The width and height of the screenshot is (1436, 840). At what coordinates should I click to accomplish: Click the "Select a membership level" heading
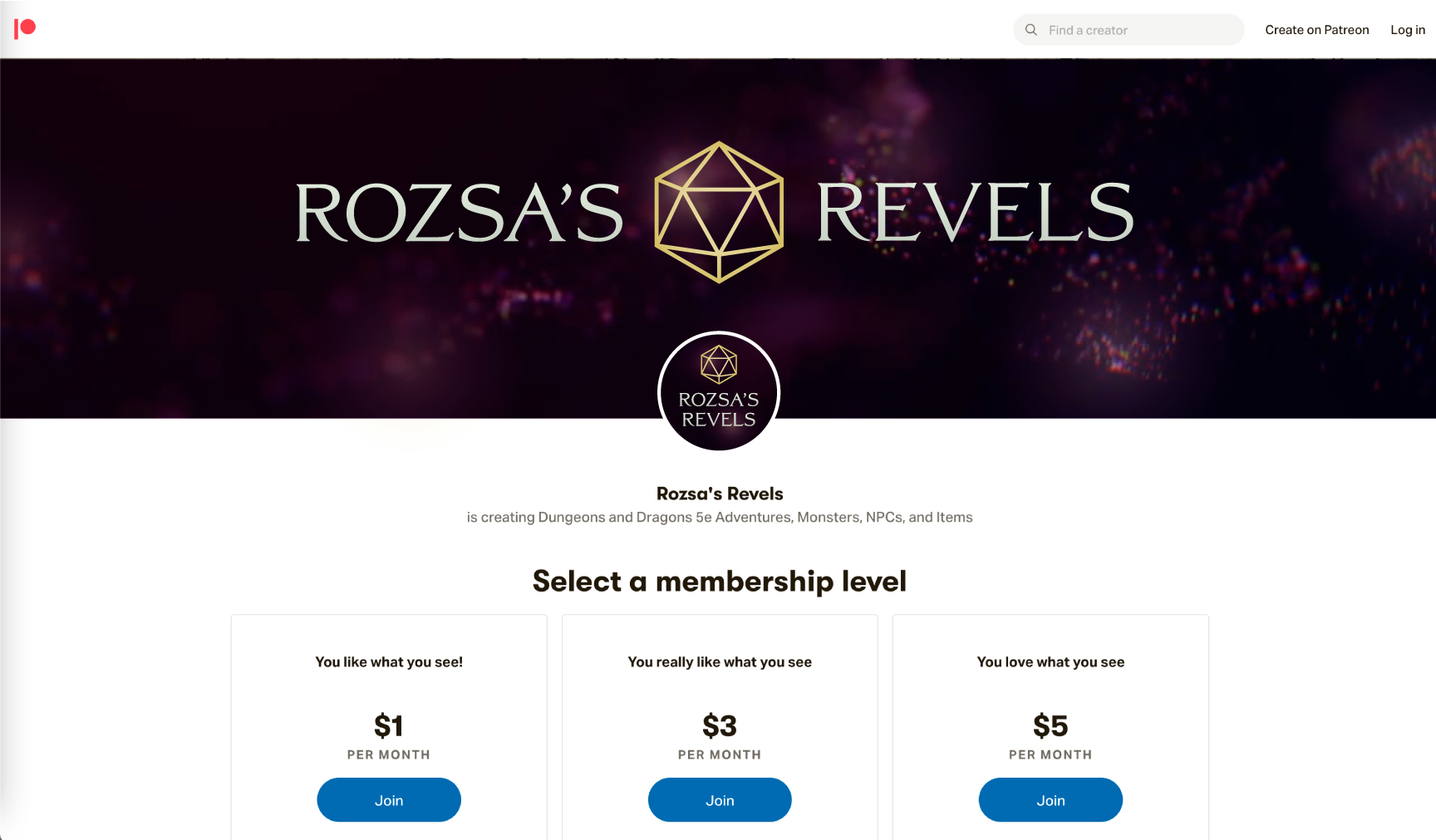(x=720, y=582)
